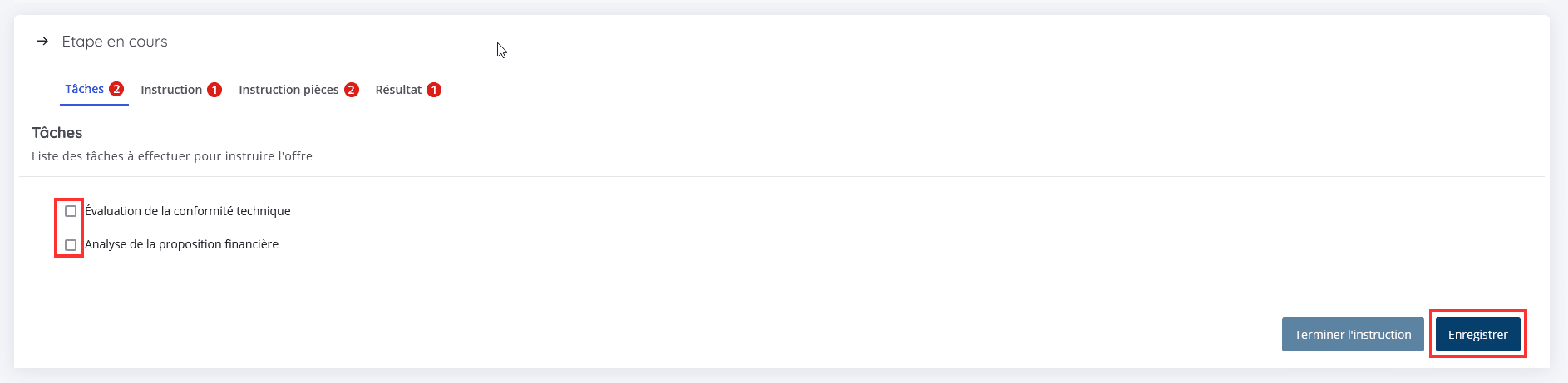
Task: Click the Liste des tâches description text
Action: tap(172, 156)
